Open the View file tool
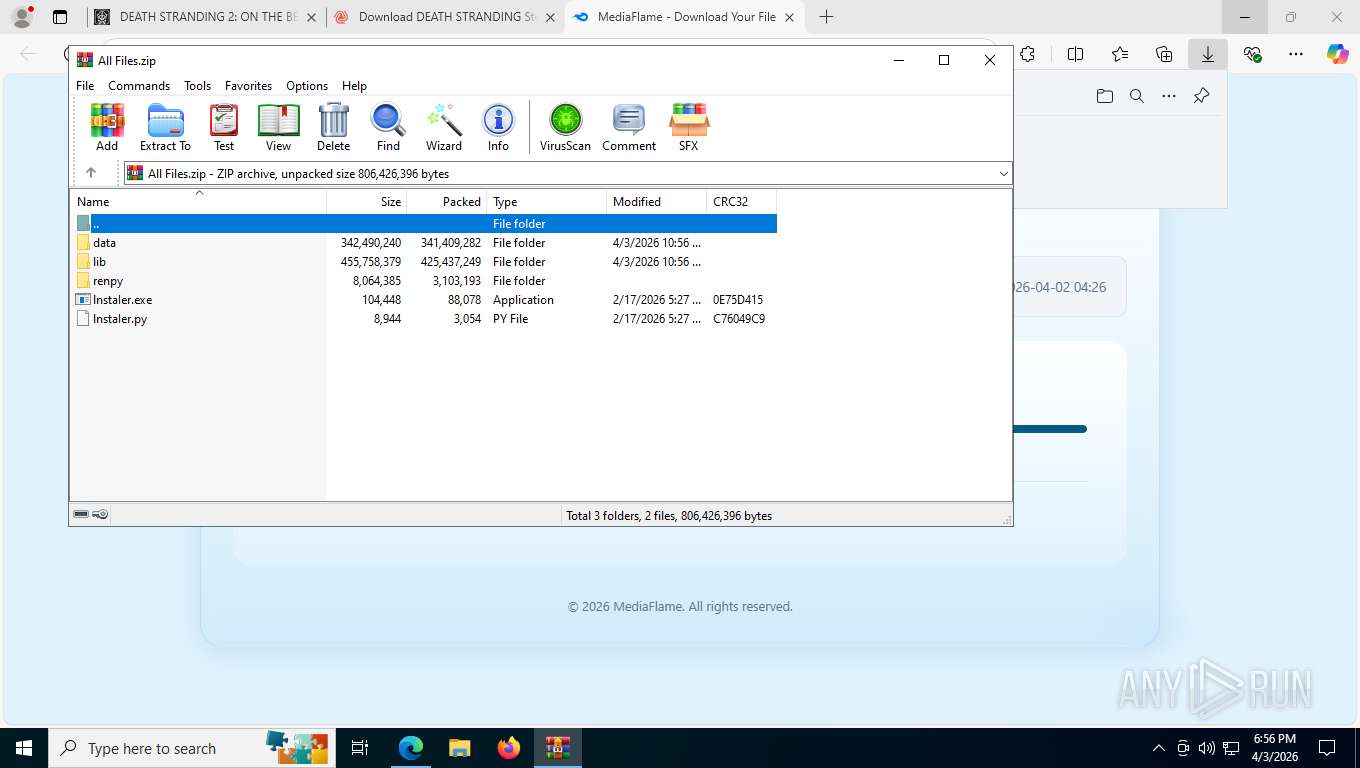Image resolution: width=1360 pixels, height=768 pixels. coord(278,127)
